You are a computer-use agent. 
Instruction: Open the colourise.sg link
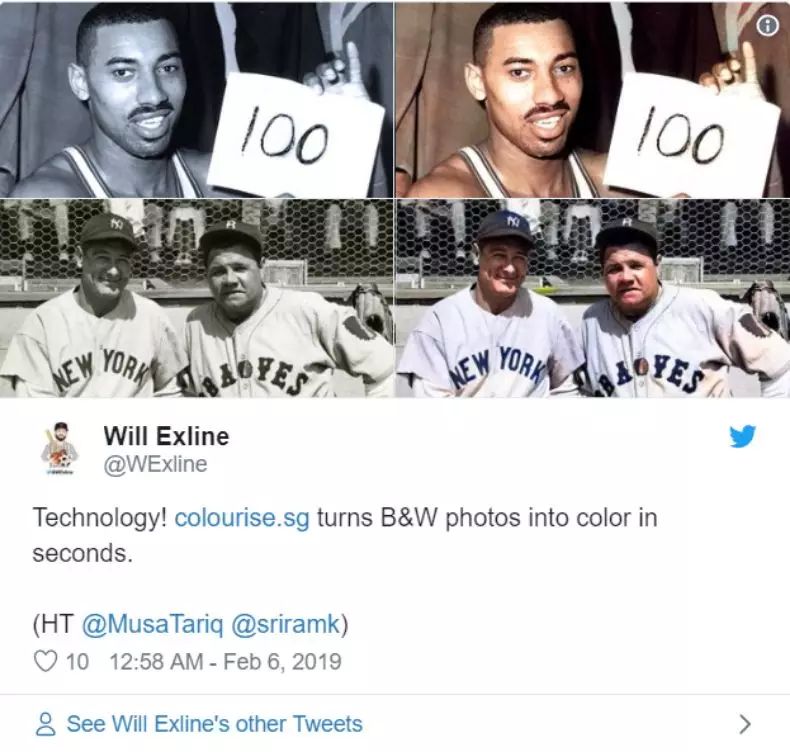242,518
